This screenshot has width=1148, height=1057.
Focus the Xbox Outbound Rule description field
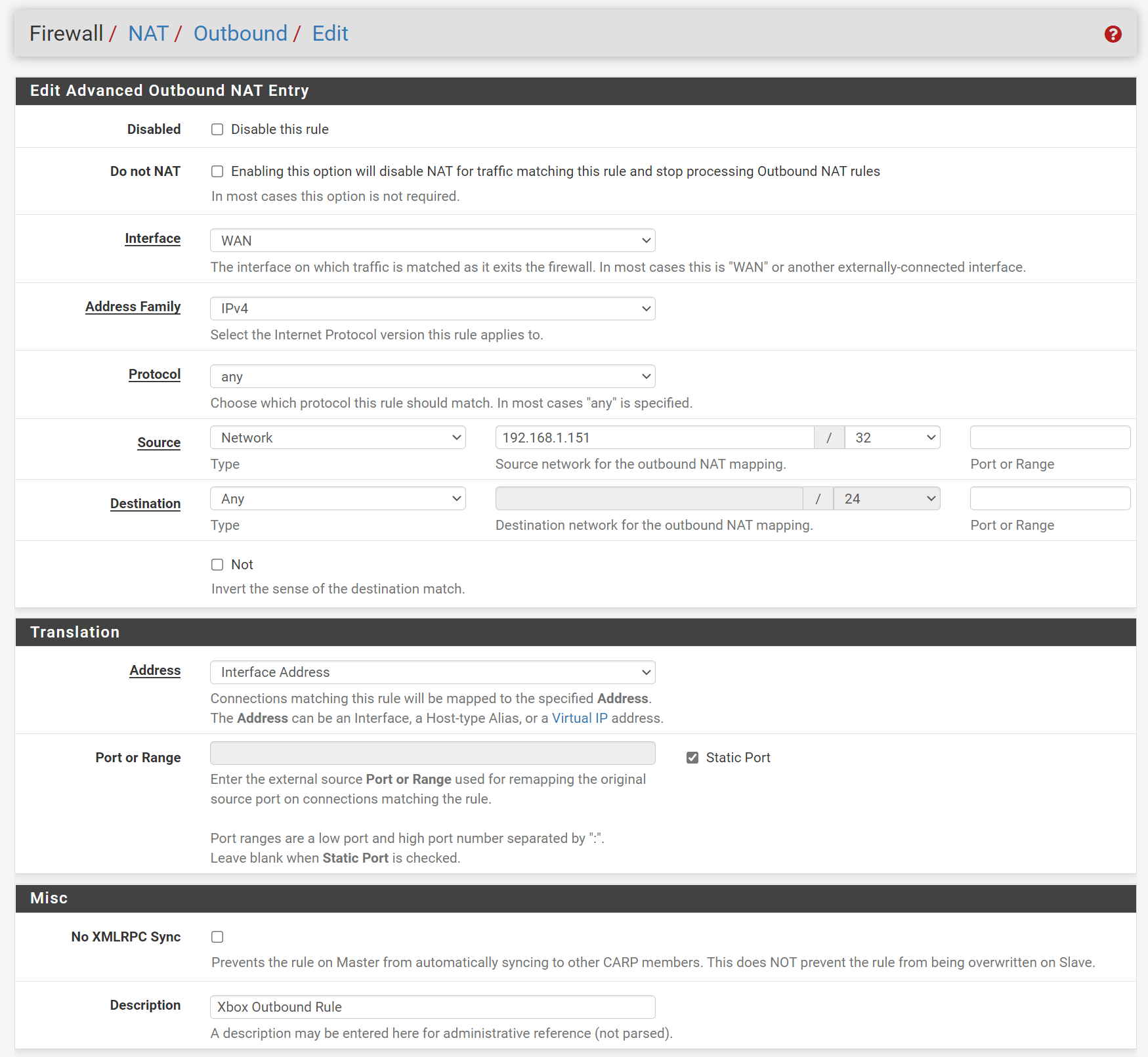[433, 1007]
